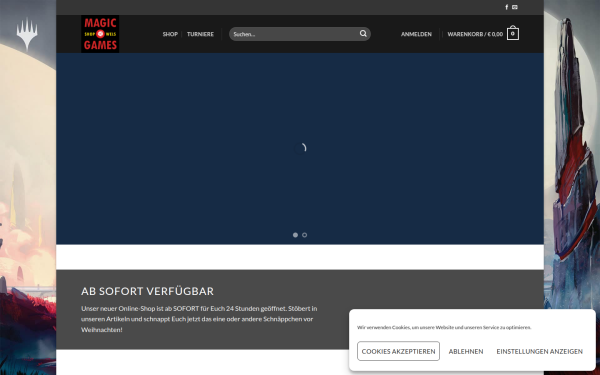600x375 pixels.
Task: Click the Magic Games logo
Action: coord(100,34)
